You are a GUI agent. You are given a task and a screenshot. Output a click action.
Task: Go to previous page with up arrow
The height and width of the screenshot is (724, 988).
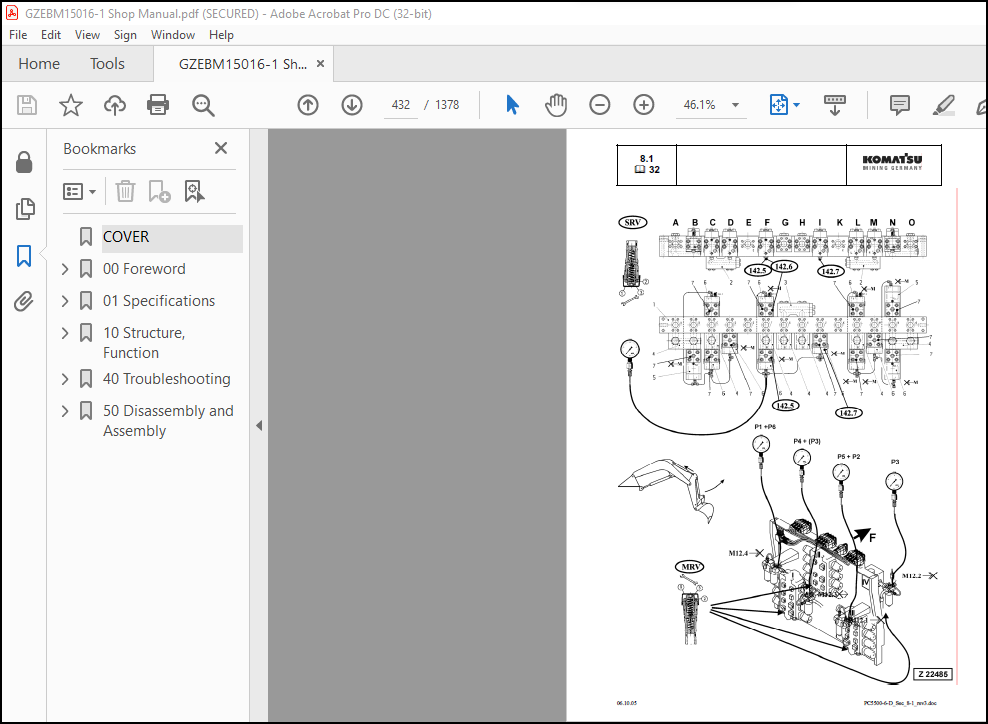pos(308,105)
